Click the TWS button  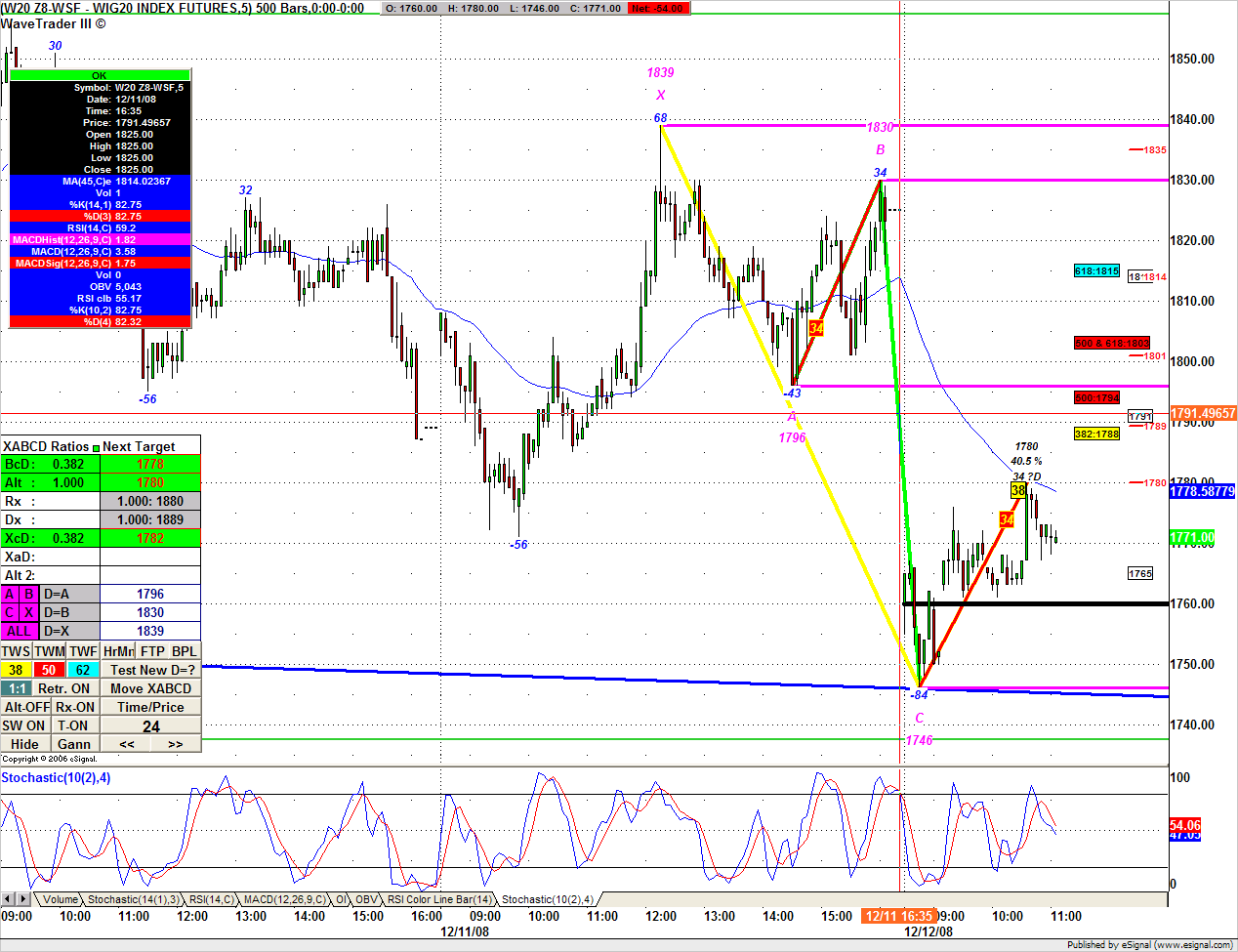[x=17, y=651]
